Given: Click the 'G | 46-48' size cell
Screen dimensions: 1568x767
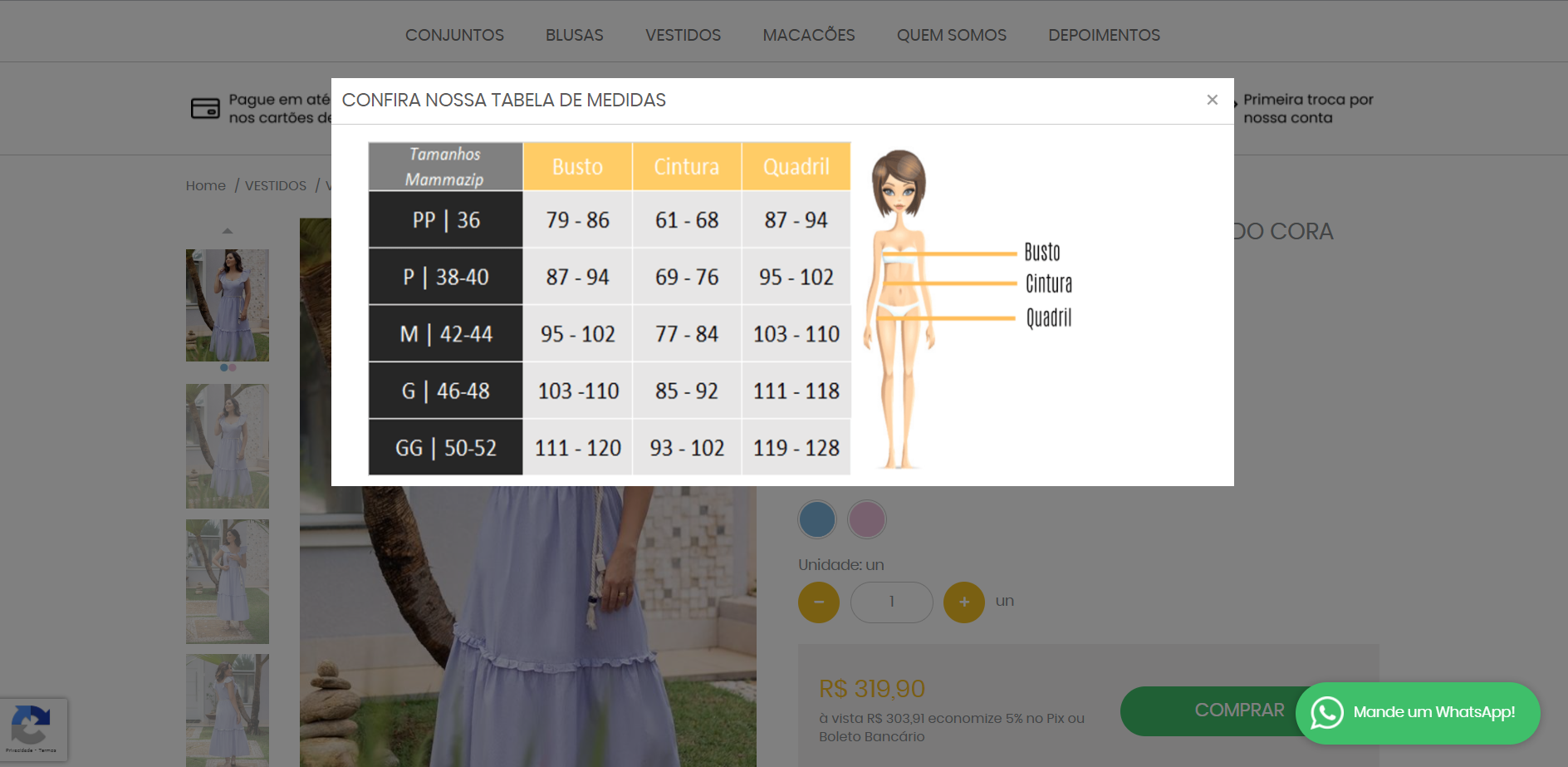Looking at the screenshot, I should click(x=446, y=391).
